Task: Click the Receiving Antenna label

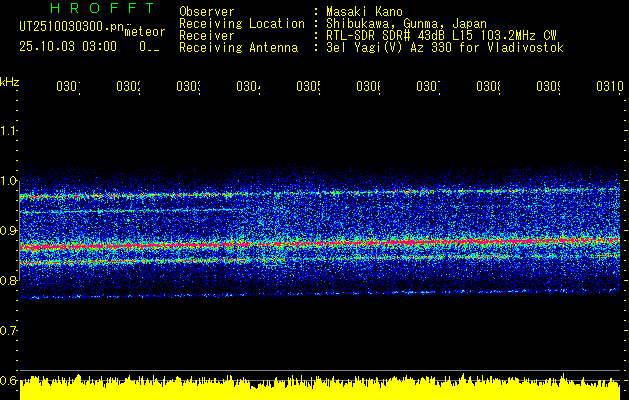Action: tap(238, 48)
